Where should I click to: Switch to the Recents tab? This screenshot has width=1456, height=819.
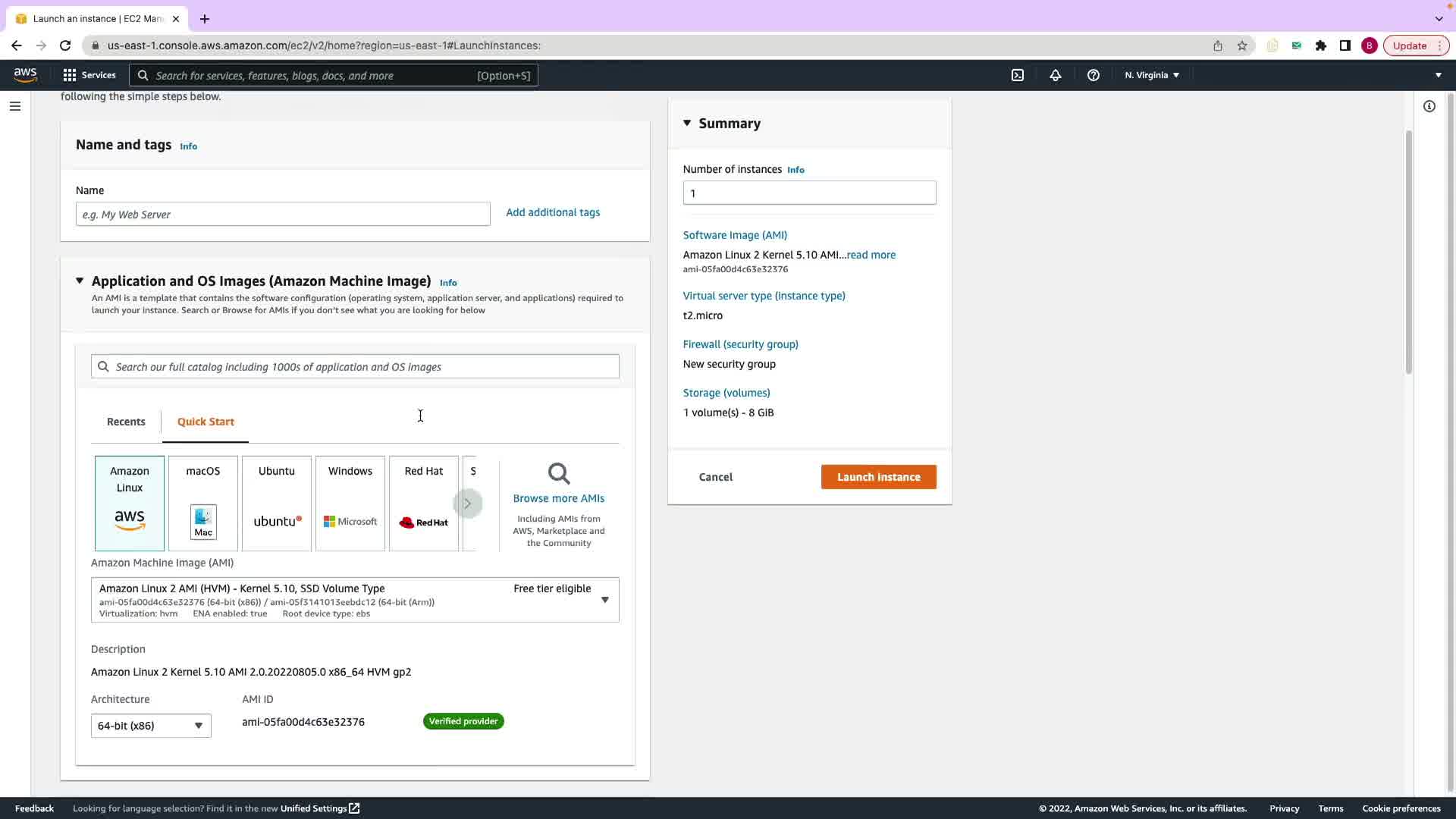[x=126, y=422]
